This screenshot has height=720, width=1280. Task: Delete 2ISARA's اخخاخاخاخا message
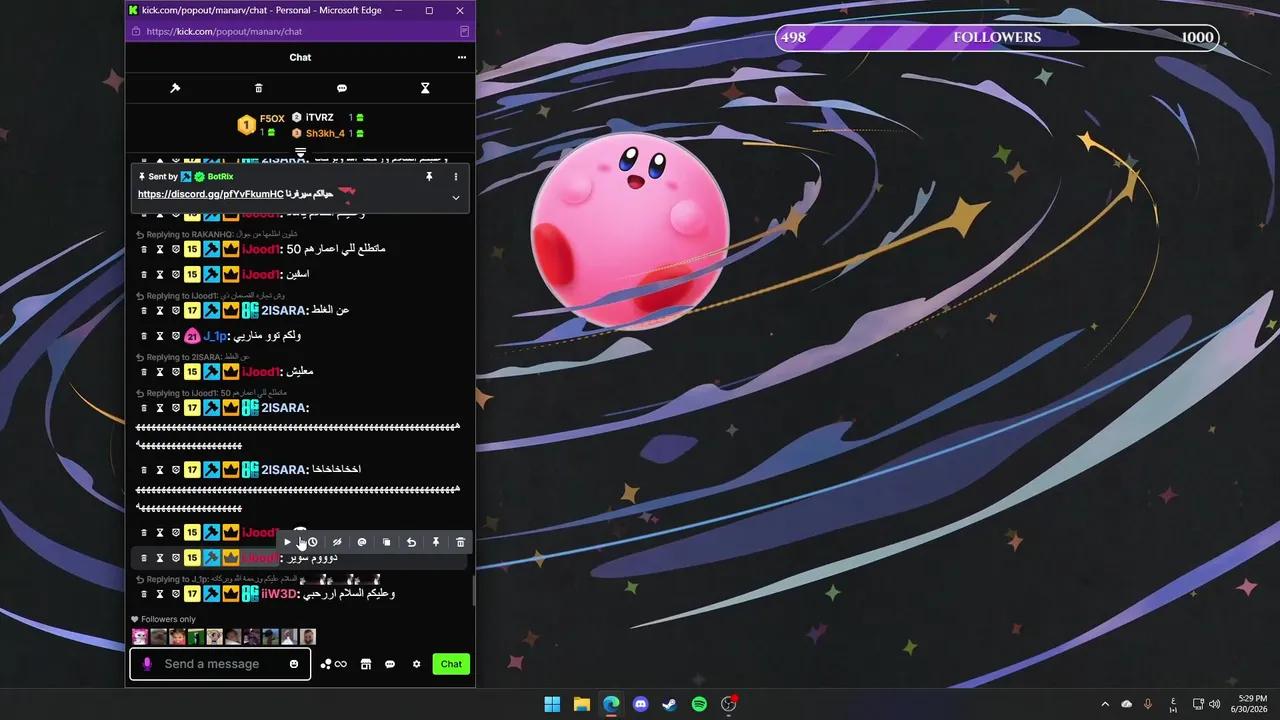(x=144, y=470)
